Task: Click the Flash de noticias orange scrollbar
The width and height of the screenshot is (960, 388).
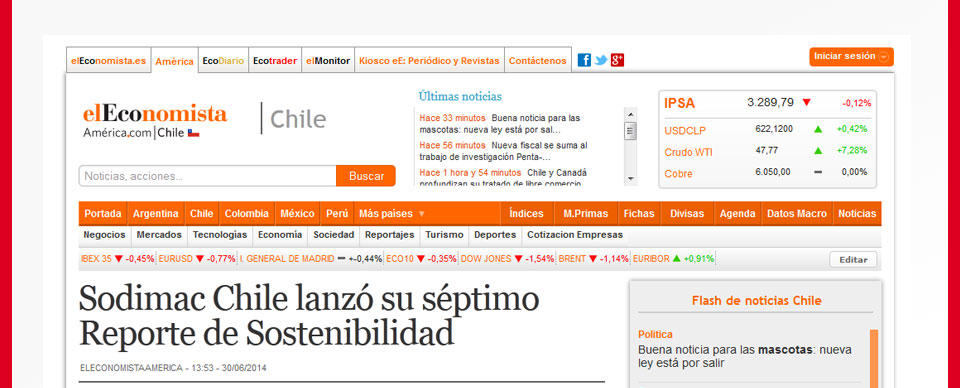Action: click(x=874, y=358)
